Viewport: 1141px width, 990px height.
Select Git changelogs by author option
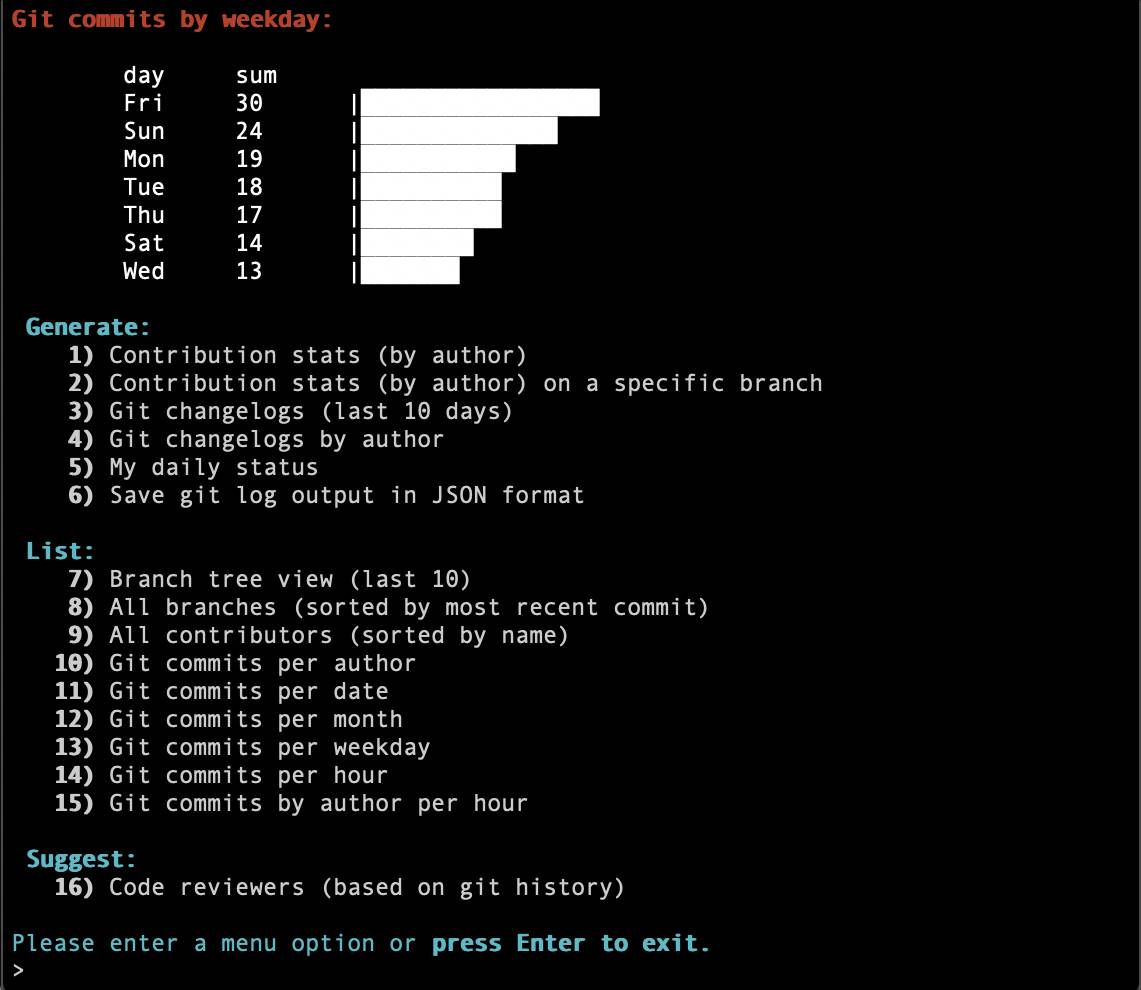pyautogui.click(x=276, y=439)
